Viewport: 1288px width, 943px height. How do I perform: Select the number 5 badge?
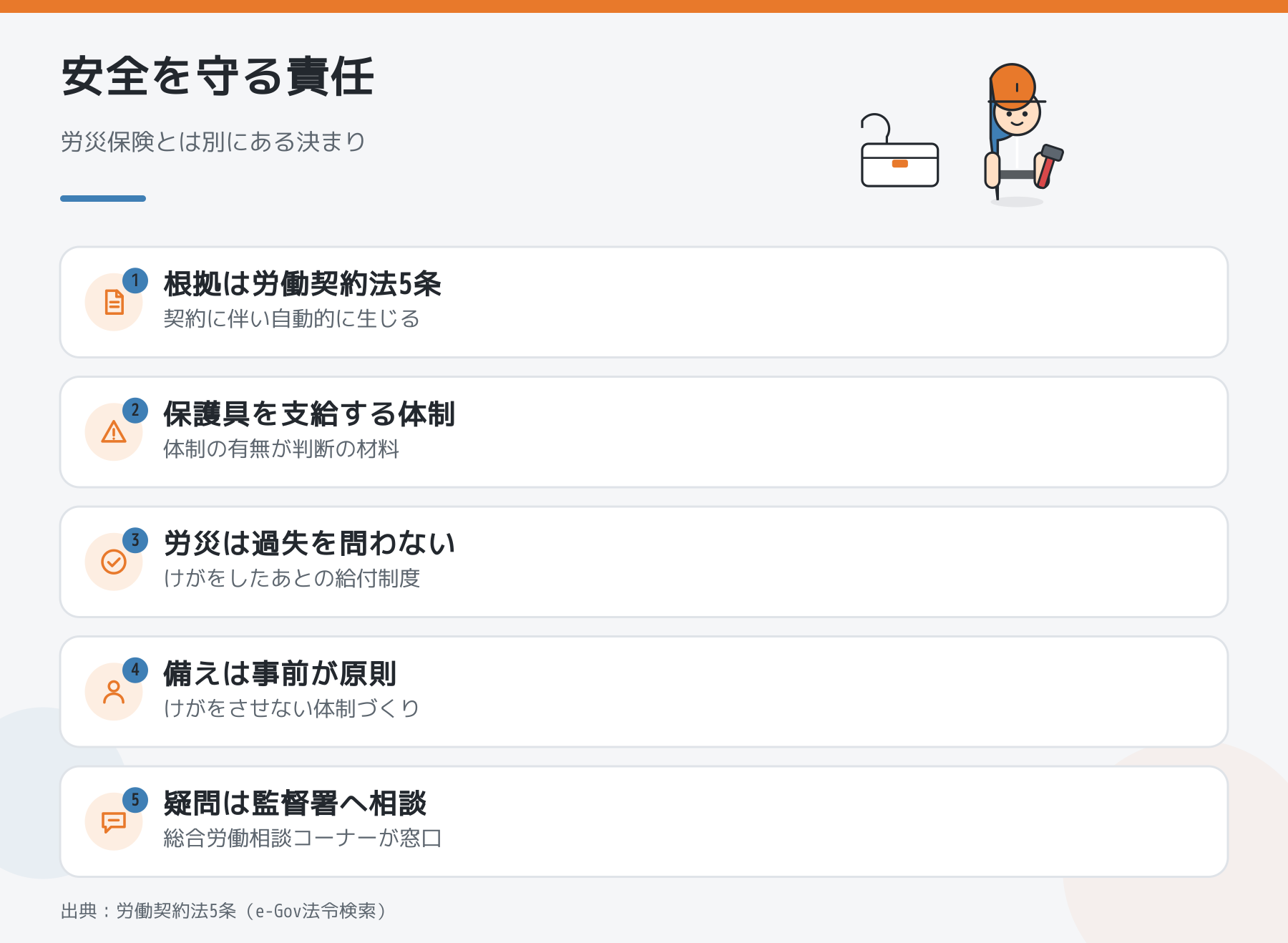click(x=135, y=800)
